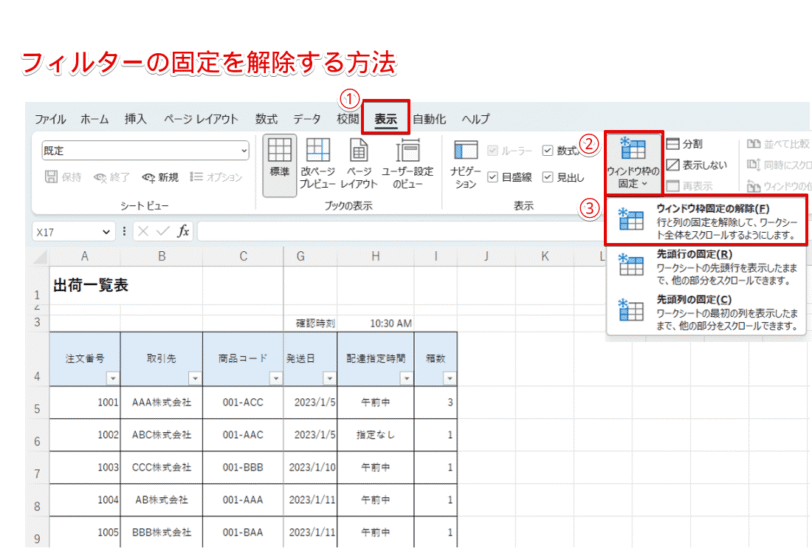This screenshot has width=812, height=554.
Task: Open sheet view オプション options
Action: tap(216, 177)
